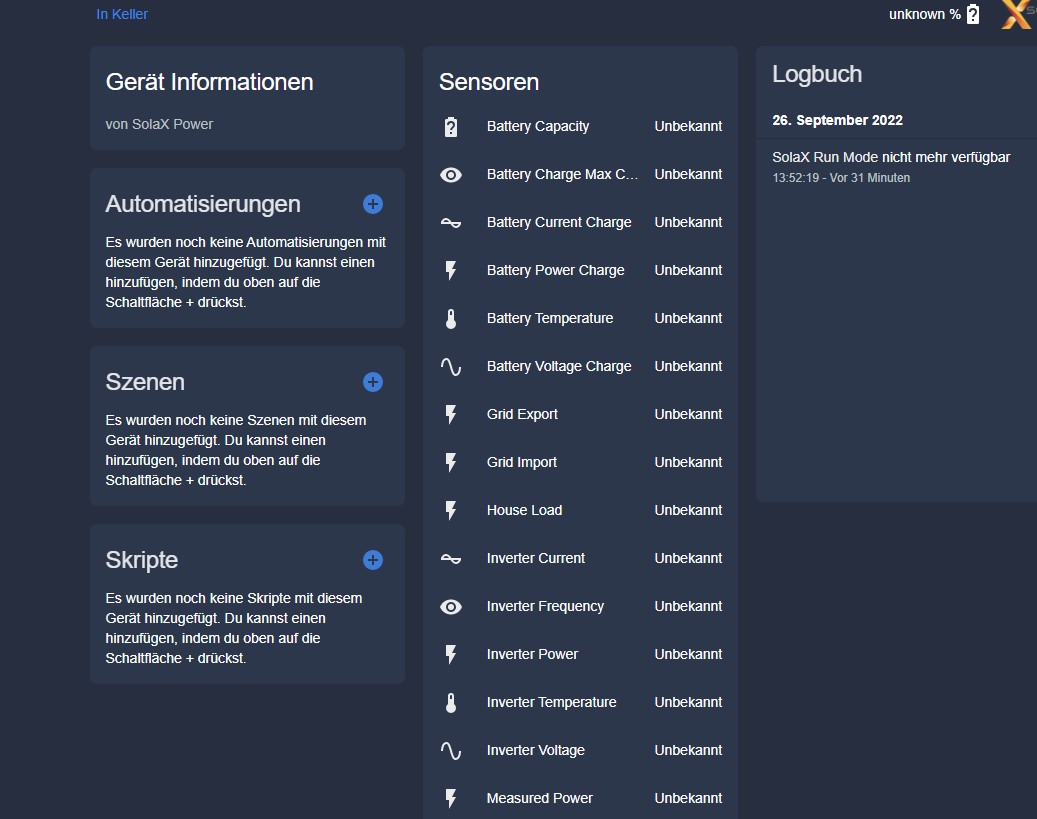Viewport: 1037px width, 819px height.
Task: Click the 'von SolaX Power' manufacturer text
Action: tap(159, 124)
